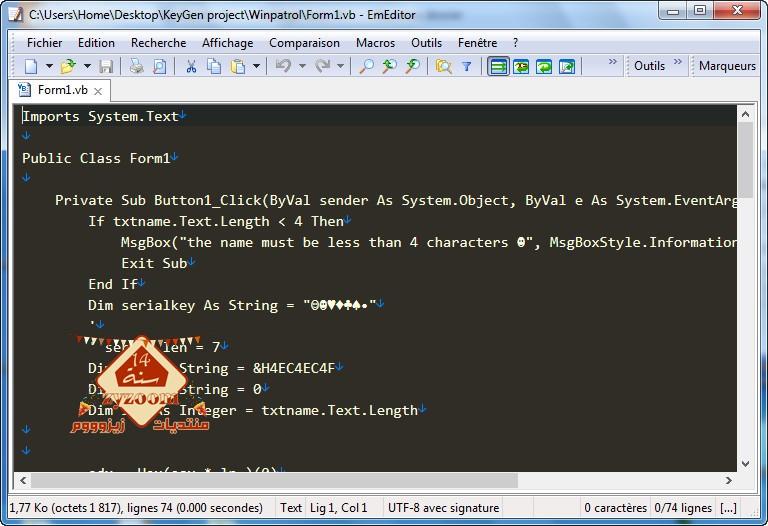Click the Undo arrow icon
Screen dimensions: 768x526
pyautogui.click(x=284, y=66)
